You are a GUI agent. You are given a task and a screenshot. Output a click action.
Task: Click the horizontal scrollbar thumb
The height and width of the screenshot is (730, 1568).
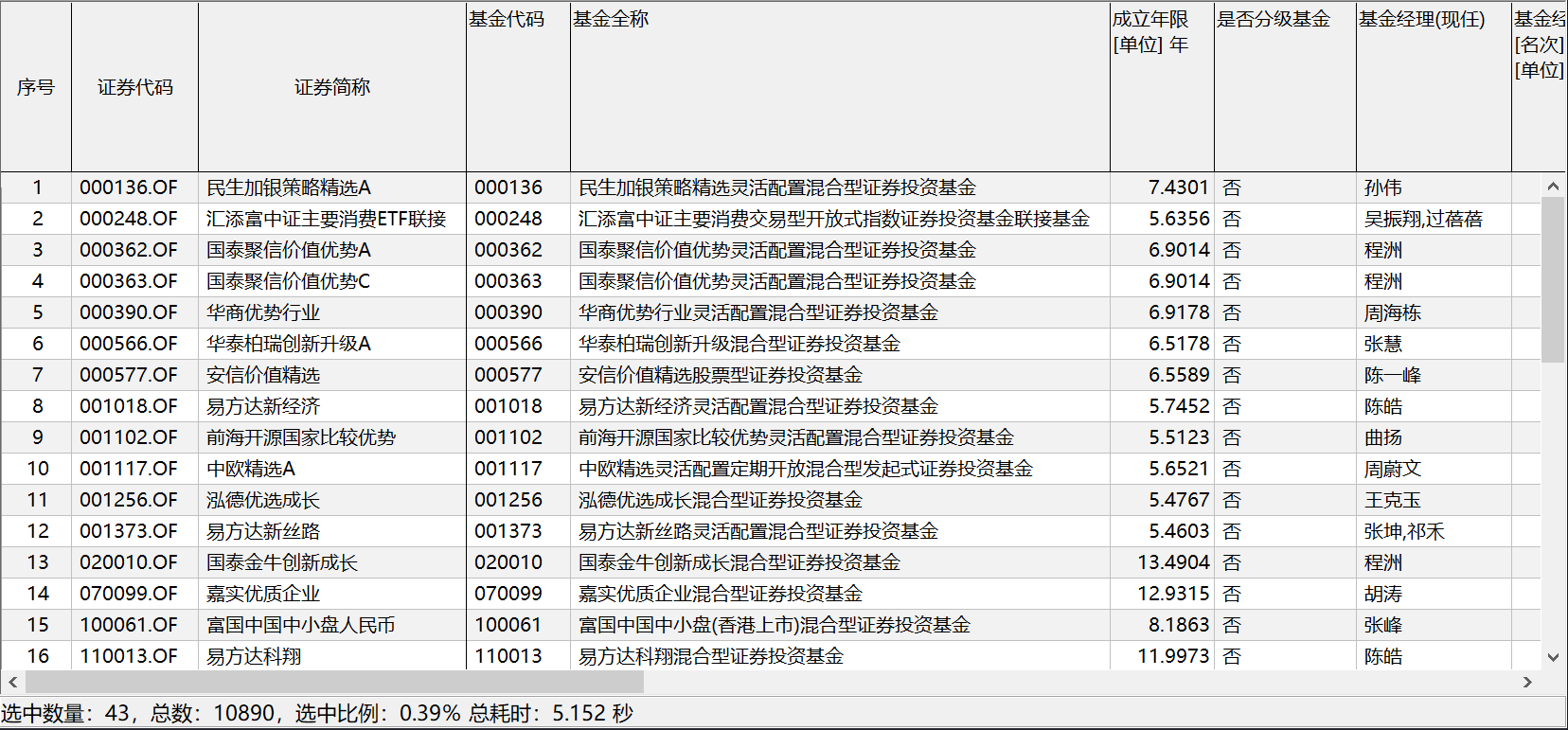click(x=334, y=682)
